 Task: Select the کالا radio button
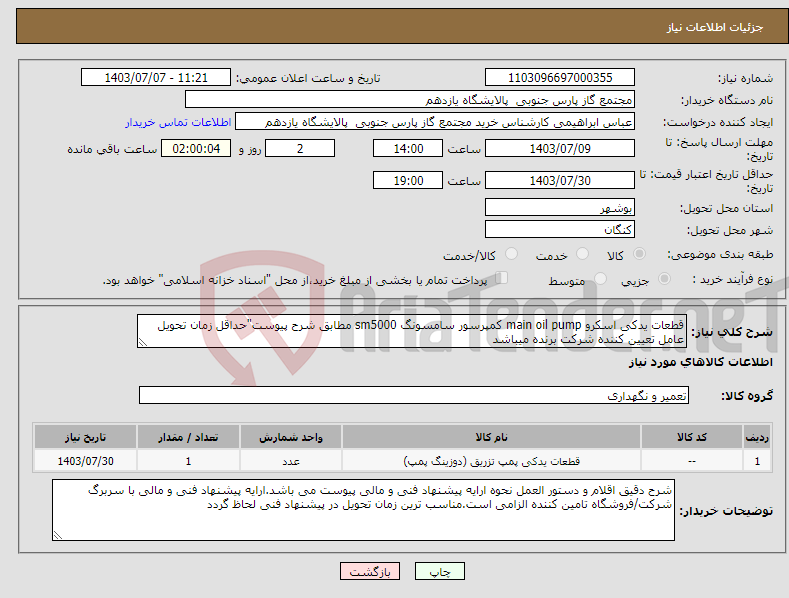click(639, 254)
